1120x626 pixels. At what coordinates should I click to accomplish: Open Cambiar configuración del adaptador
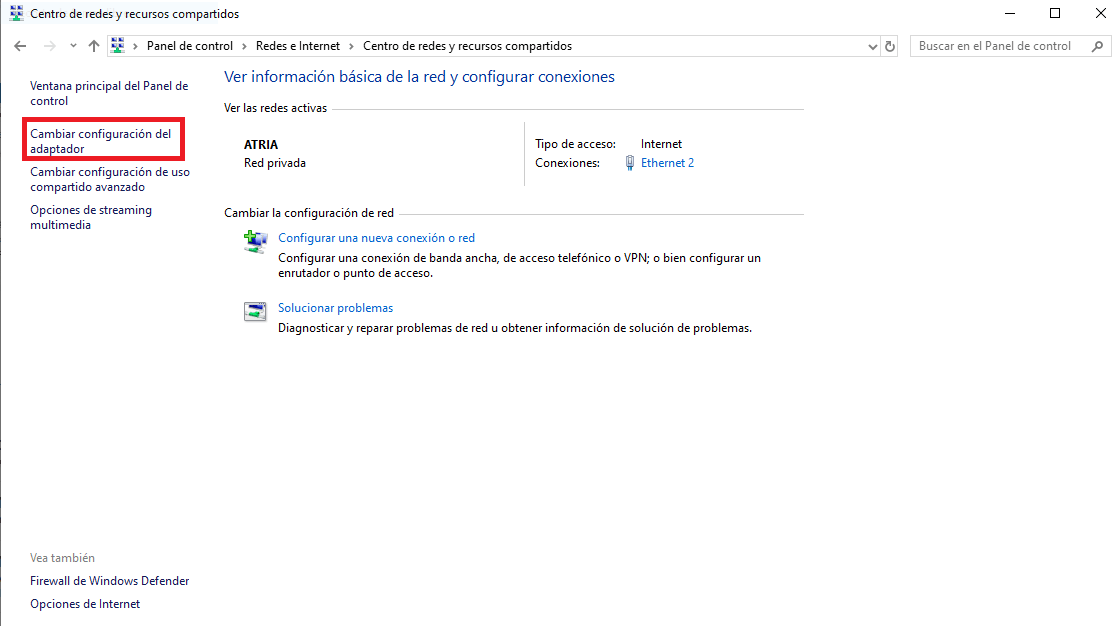[101, 141]
